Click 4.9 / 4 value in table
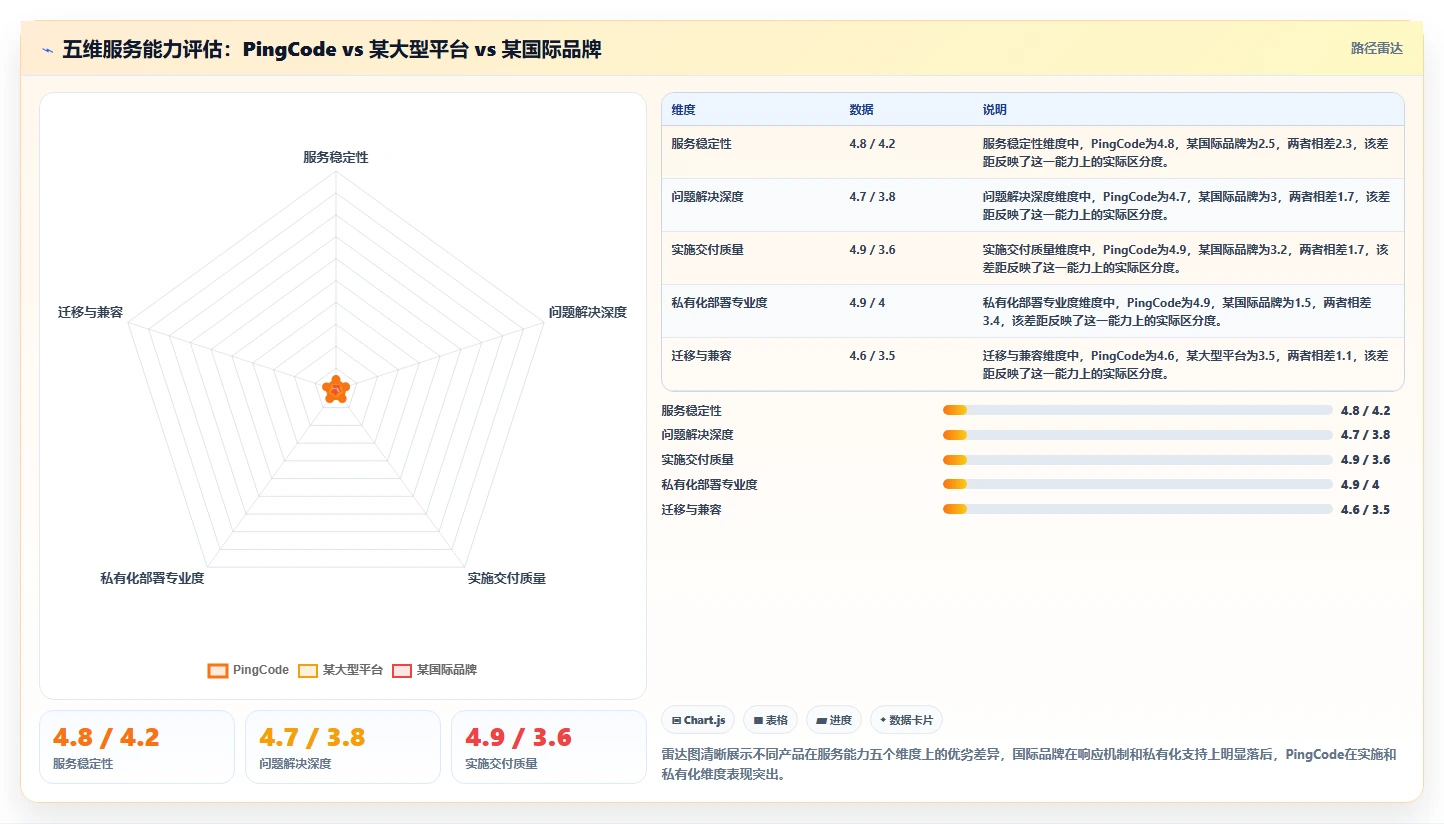The height and width of the screenshot is (824, 1444). [867, 302]
